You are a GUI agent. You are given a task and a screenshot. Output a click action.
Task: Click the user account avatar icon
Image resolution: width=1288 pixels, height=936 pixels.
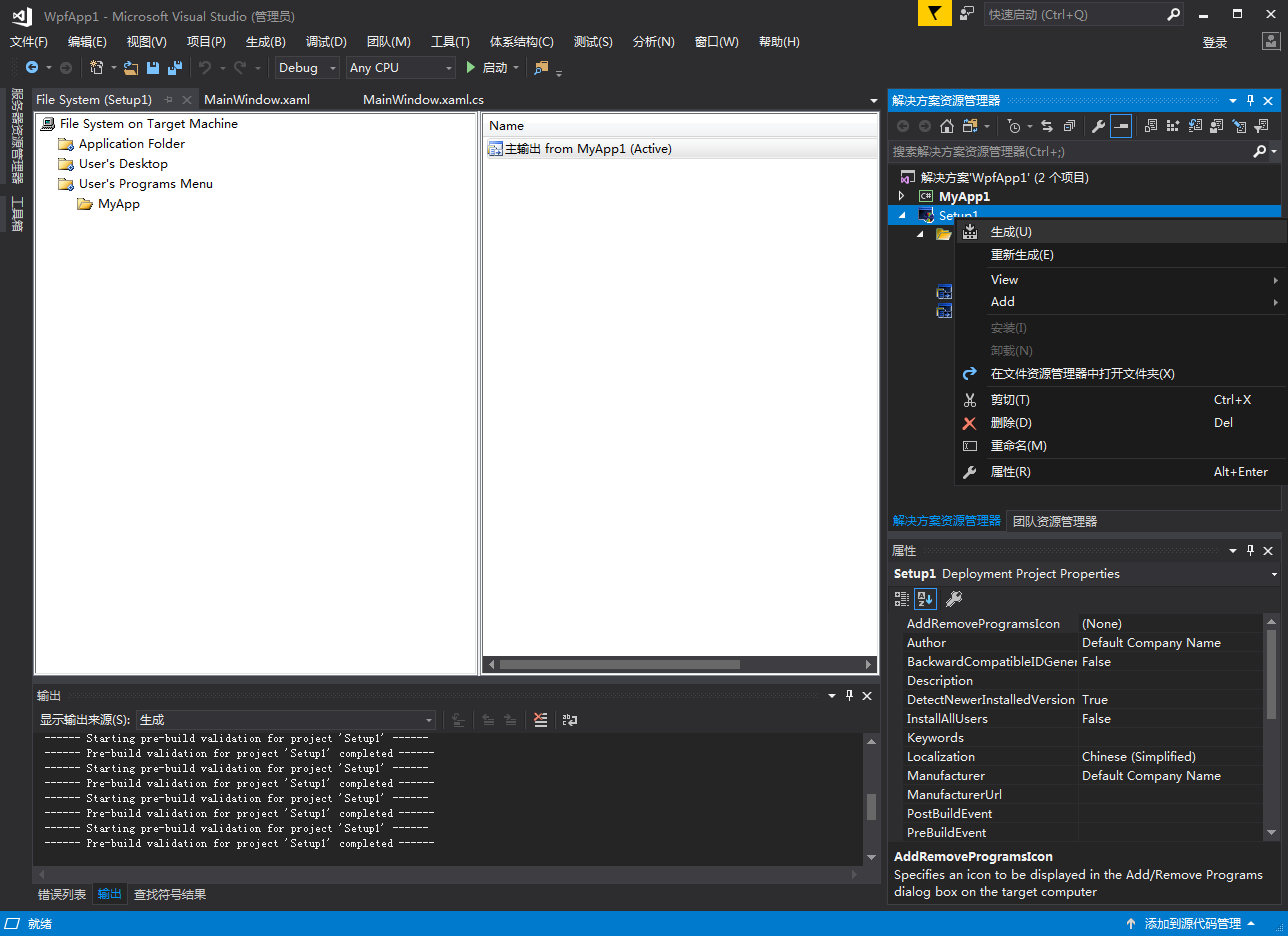[1269, 42]
